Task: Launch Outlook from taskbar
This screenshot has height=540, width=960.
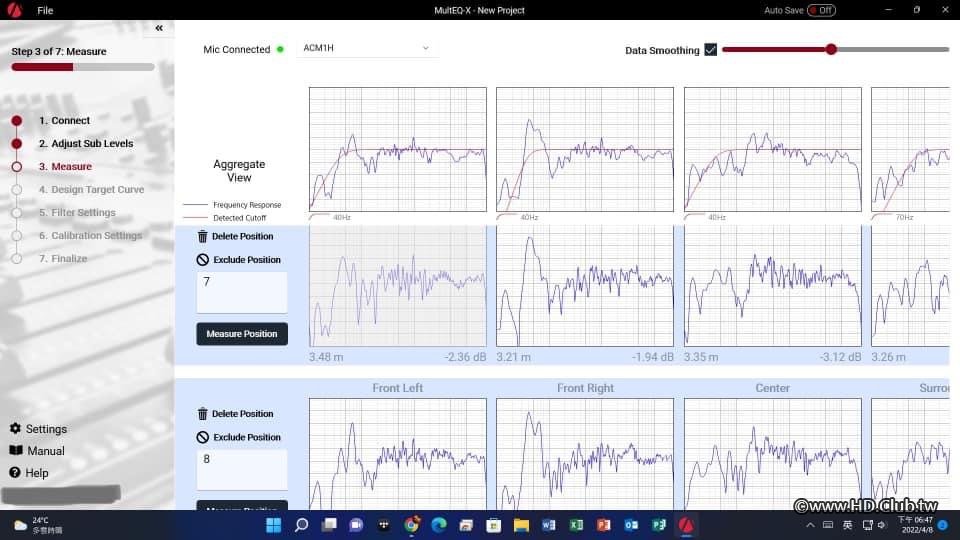Action: point(631,525)
